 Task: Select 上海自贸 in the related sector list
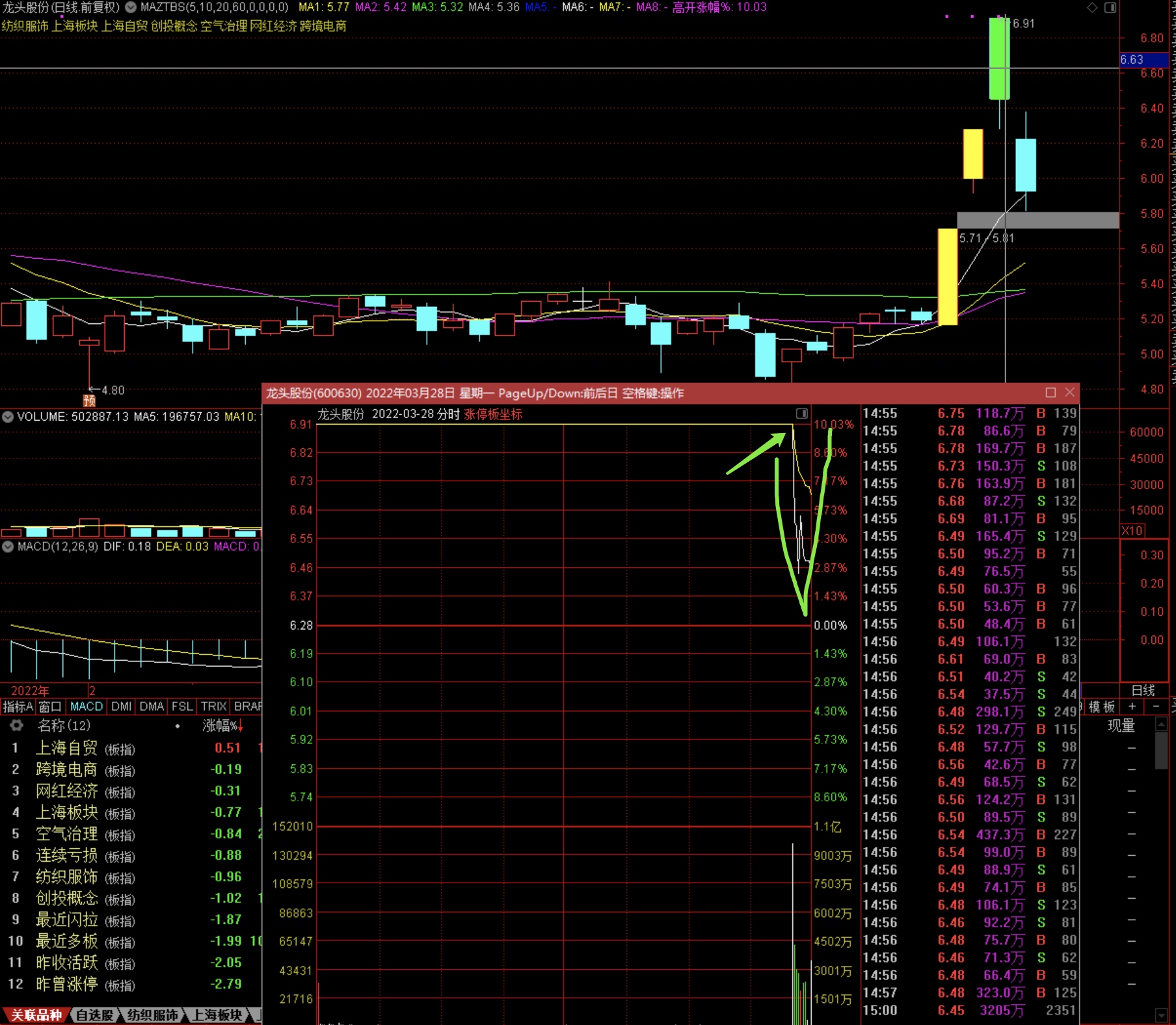[66, 748]
